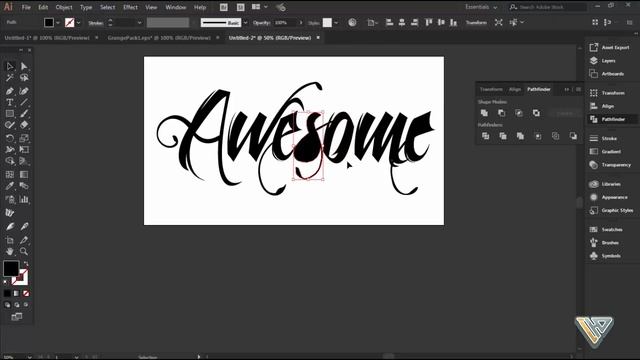
Task: Set paint mode to Gradient
Action: click(16, 293)
